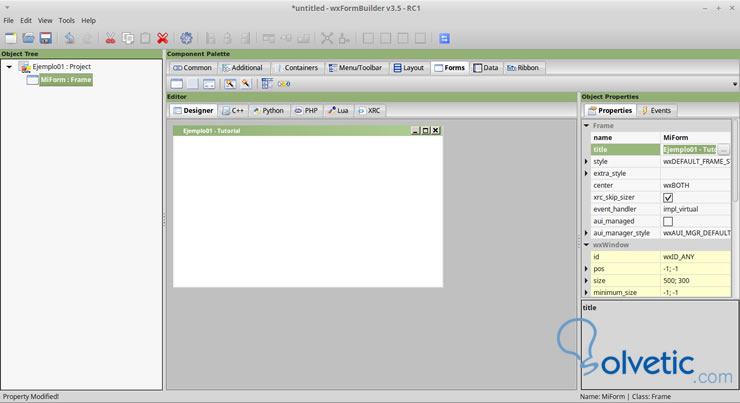Image resolution: width=740 pixels, height=403 pixels.
Task: Click the blue sizer icon at toolbar end
Action: tap(445, 38)
